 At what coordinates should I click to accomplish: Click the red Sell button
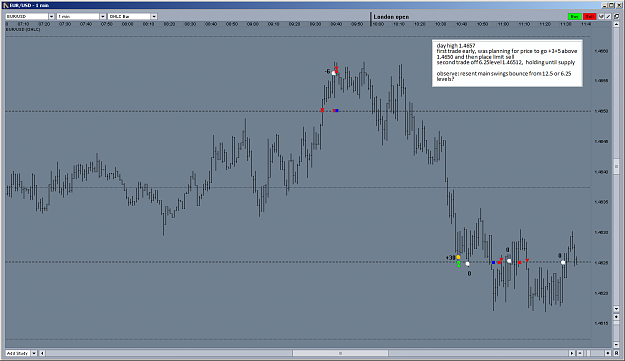point(590,16)
